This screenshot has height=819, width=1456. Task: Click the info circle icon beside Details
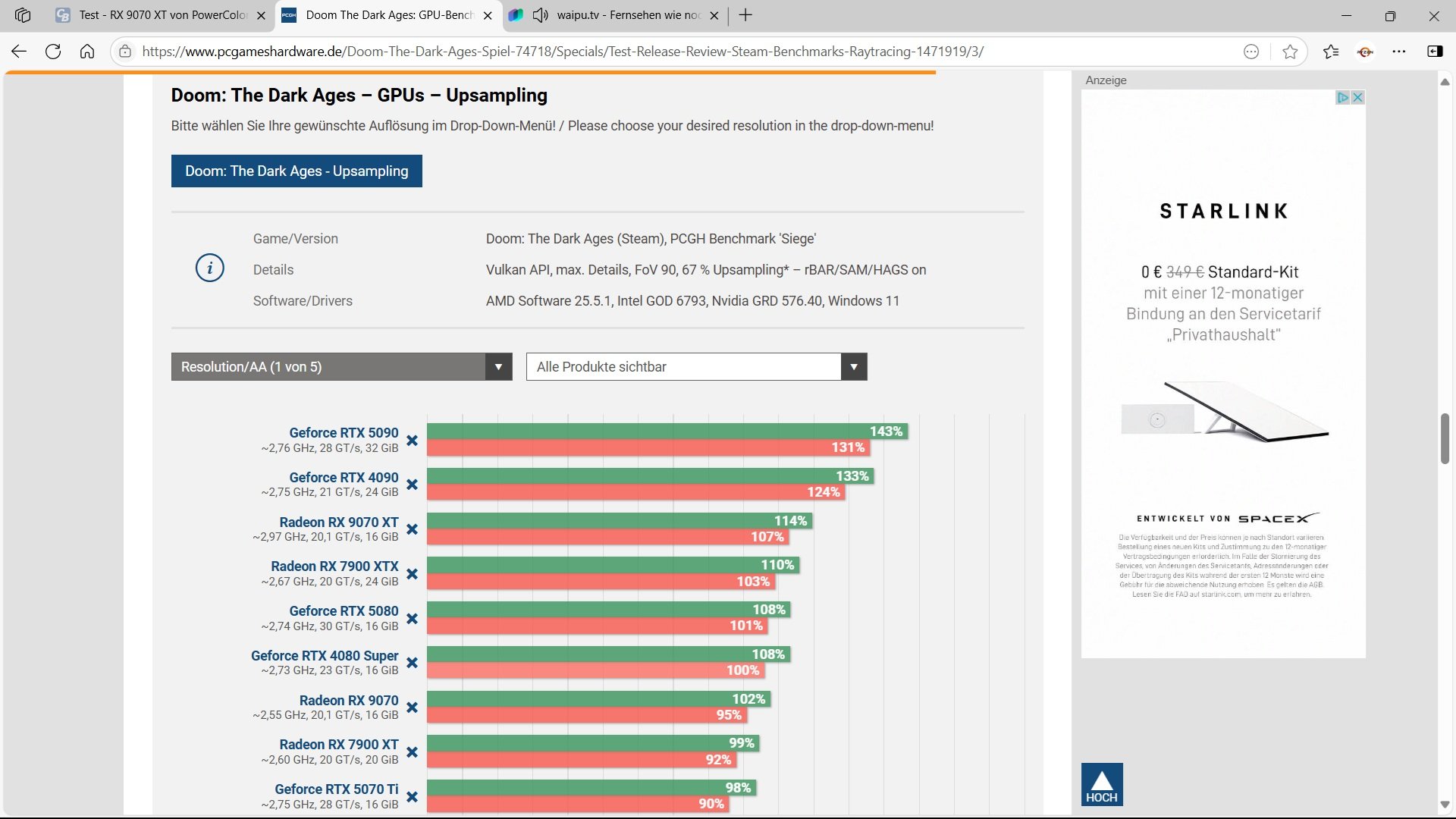tap(210, 268)
